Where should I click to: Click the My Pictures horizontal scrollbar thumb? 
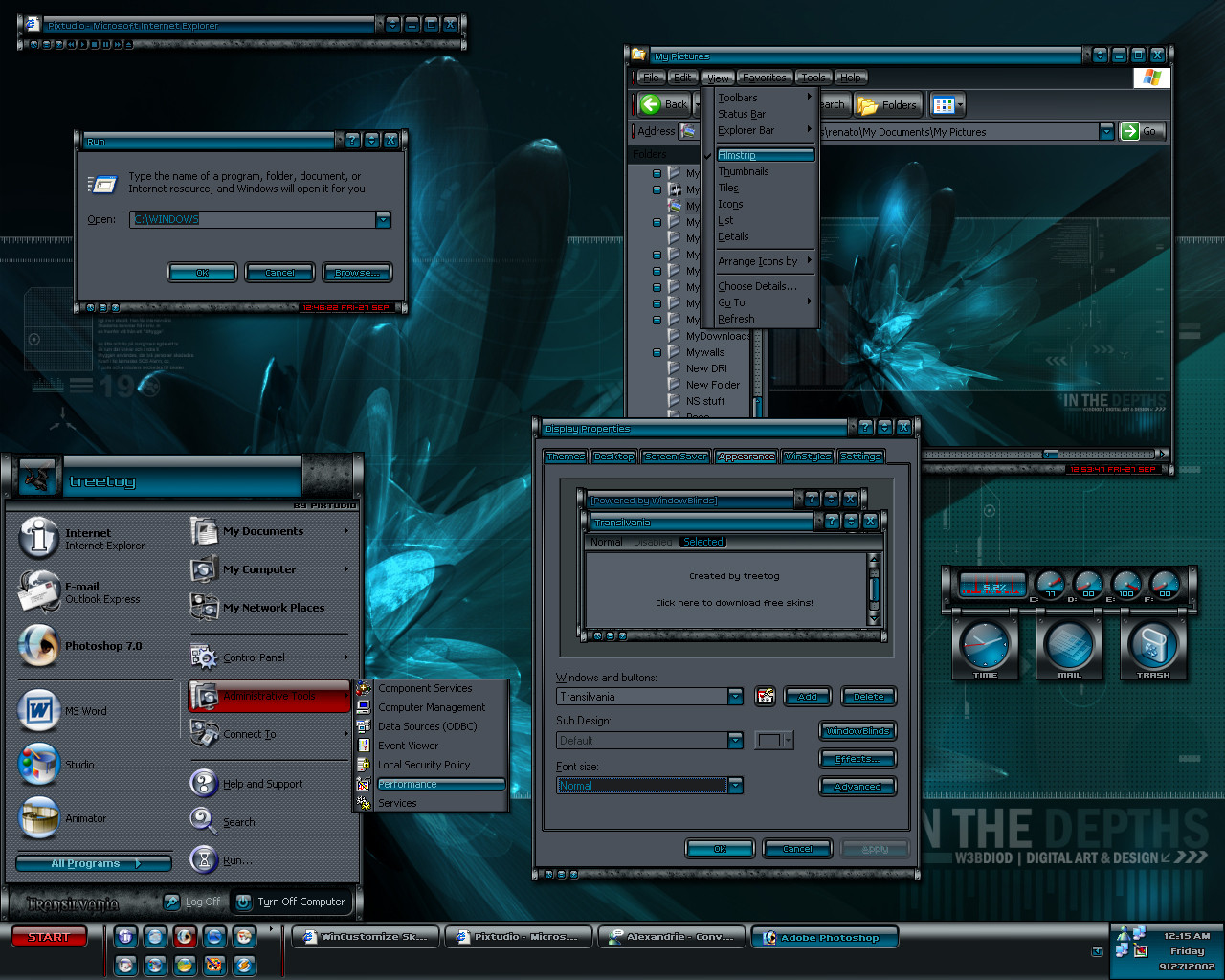[x=1050, y=454]
